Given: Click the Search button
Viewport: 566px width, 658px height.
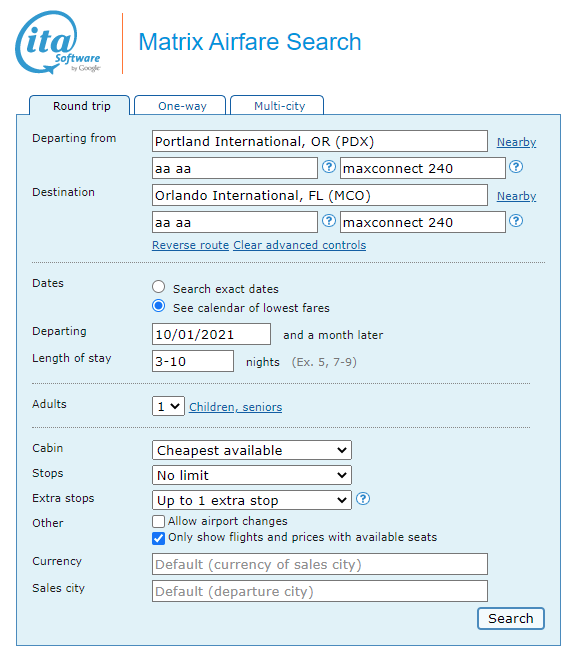Looking at the screenshot, I should [x=511, y=618].
